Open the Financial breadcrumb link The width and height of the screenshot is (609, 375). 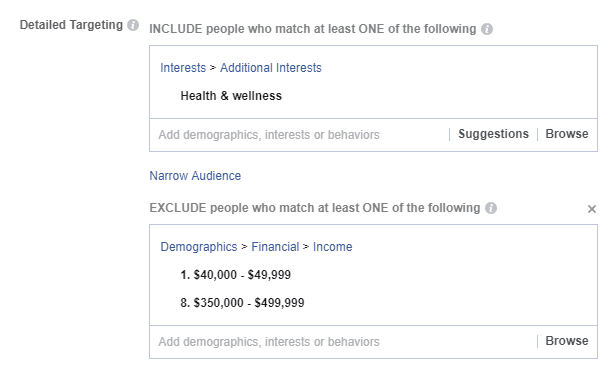pos(275,247)
